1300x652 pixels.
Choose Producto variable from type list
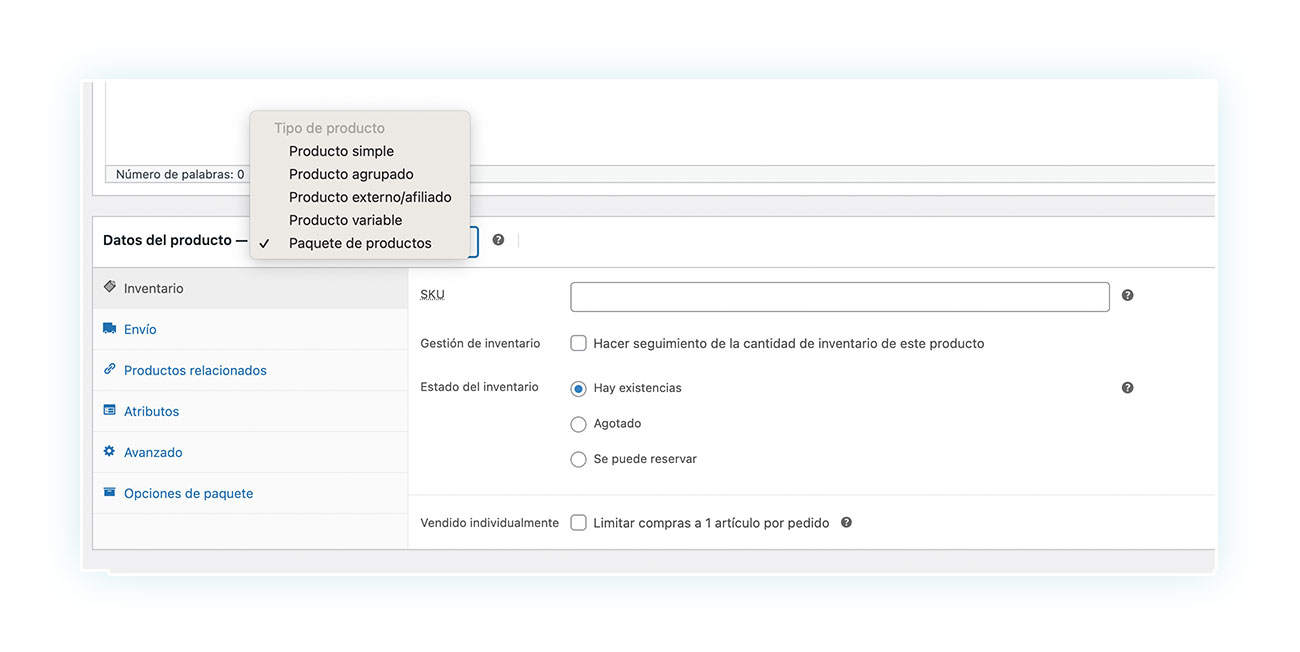pyautogui.click(x=360, y=220)
